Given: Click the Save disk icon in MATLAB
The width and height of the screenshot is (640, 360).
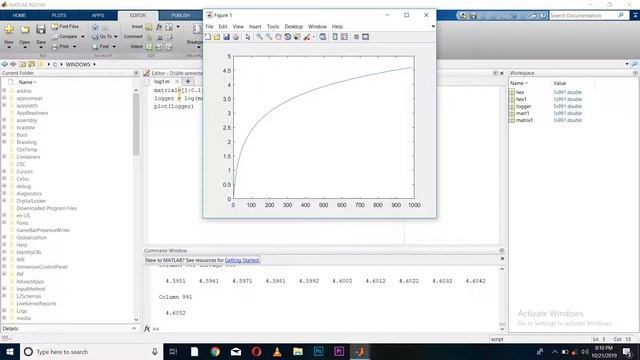Looking at the screenshot, I should coord(40,29).
